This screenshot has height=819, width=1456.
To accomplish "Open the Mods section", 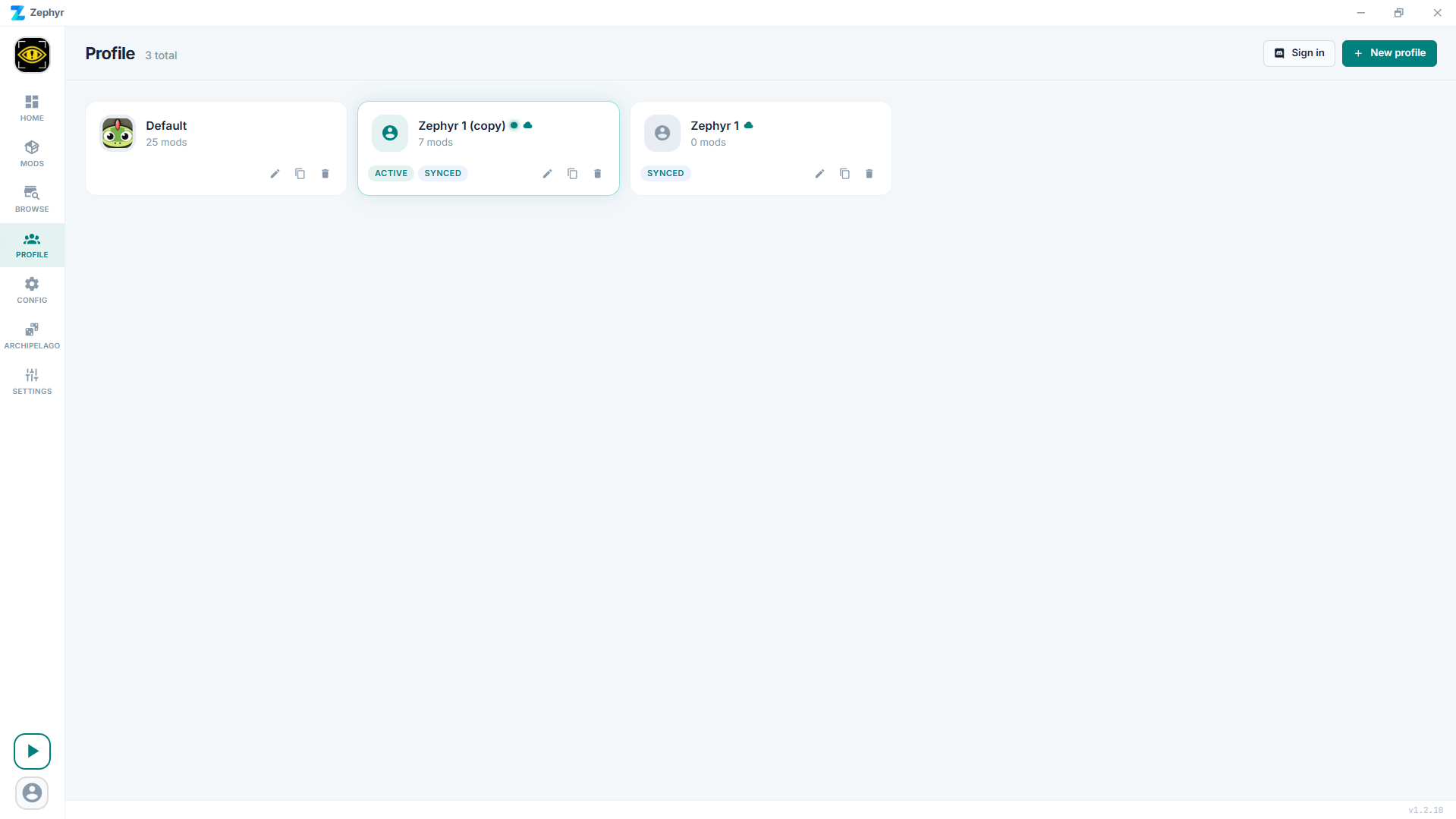I will (31, 153).
